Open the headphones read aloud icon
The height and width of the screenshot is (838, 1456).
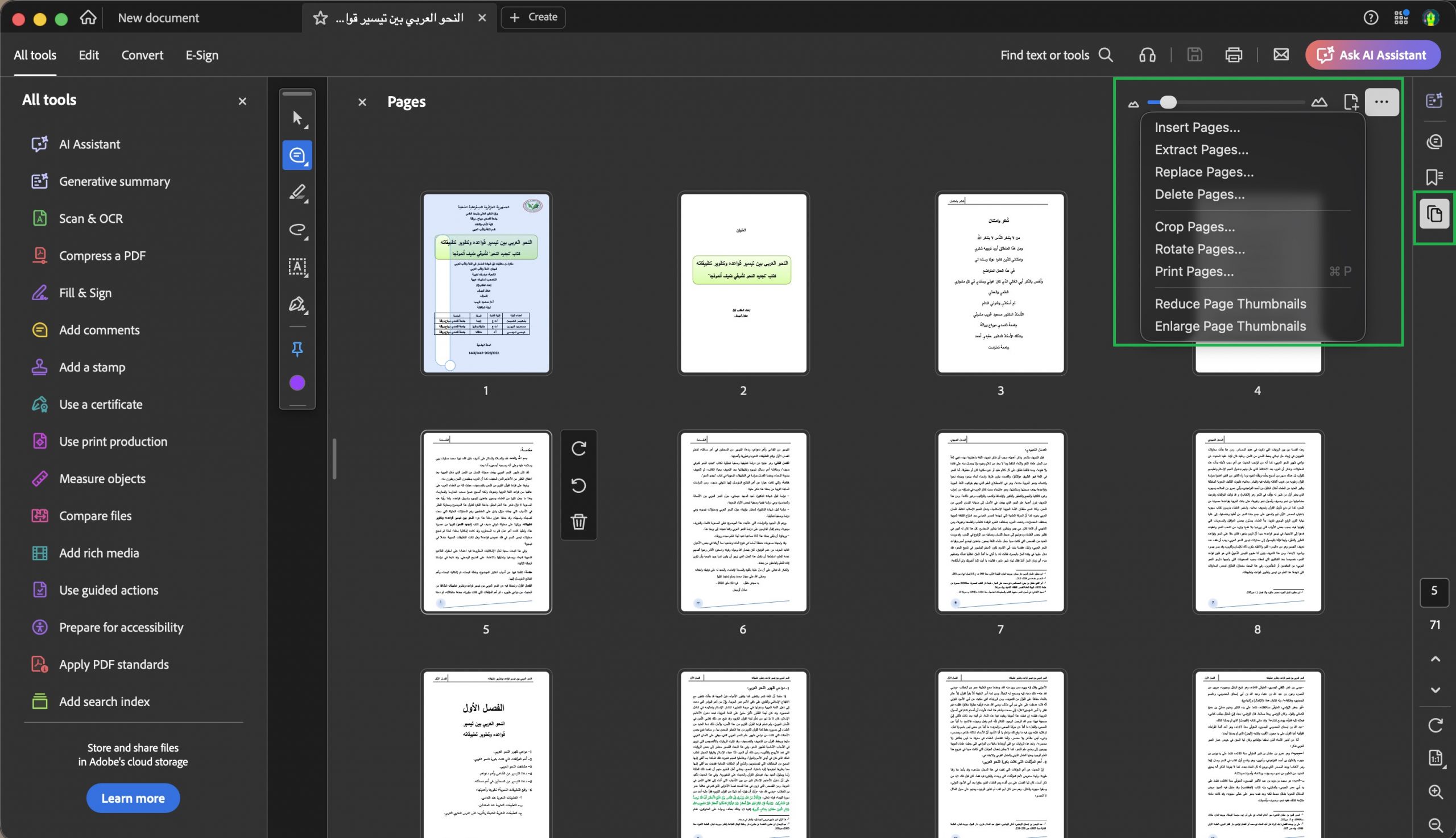tap(1147, 55)
